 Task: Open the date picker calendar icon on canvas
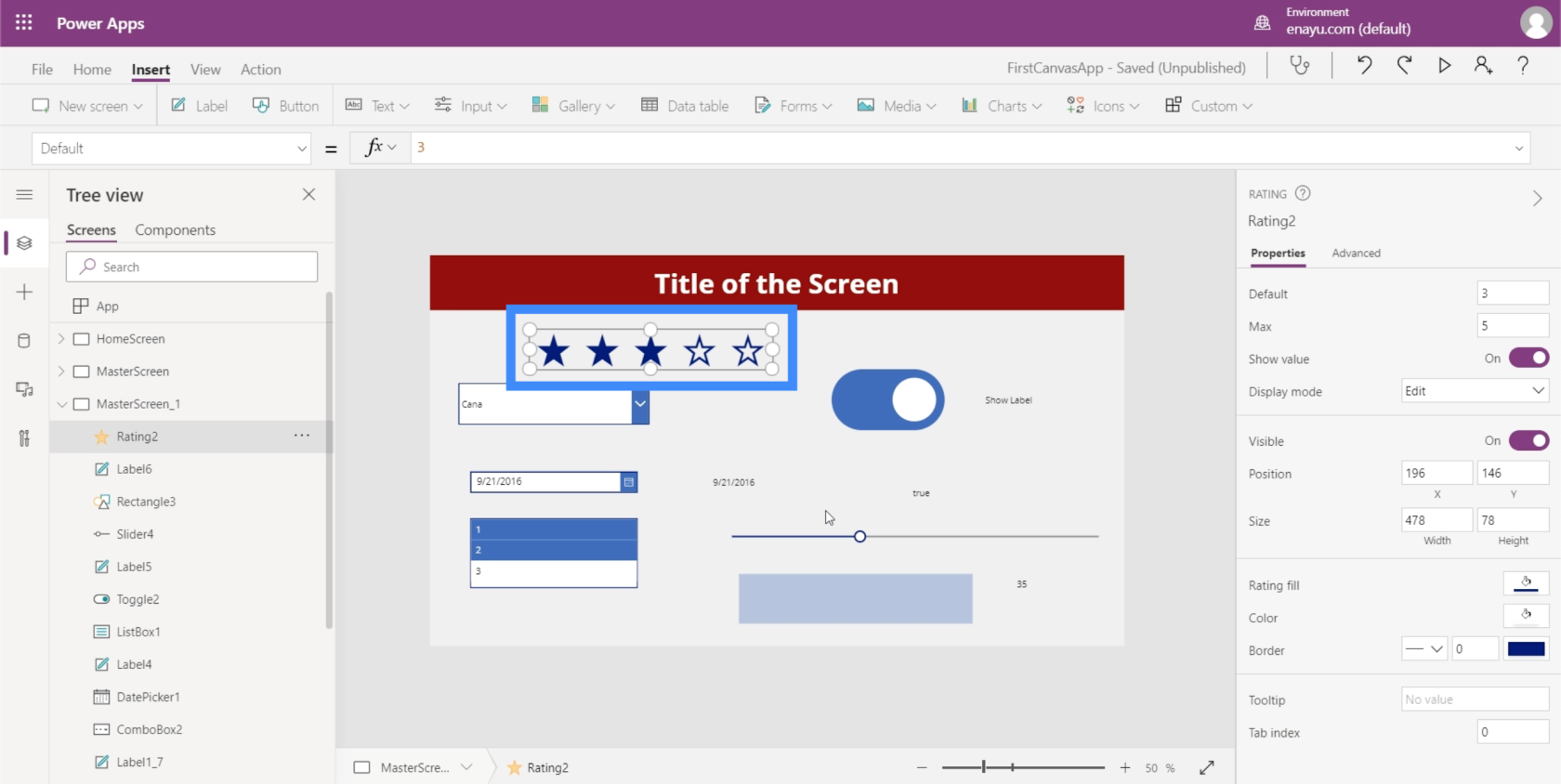point(629,482)
